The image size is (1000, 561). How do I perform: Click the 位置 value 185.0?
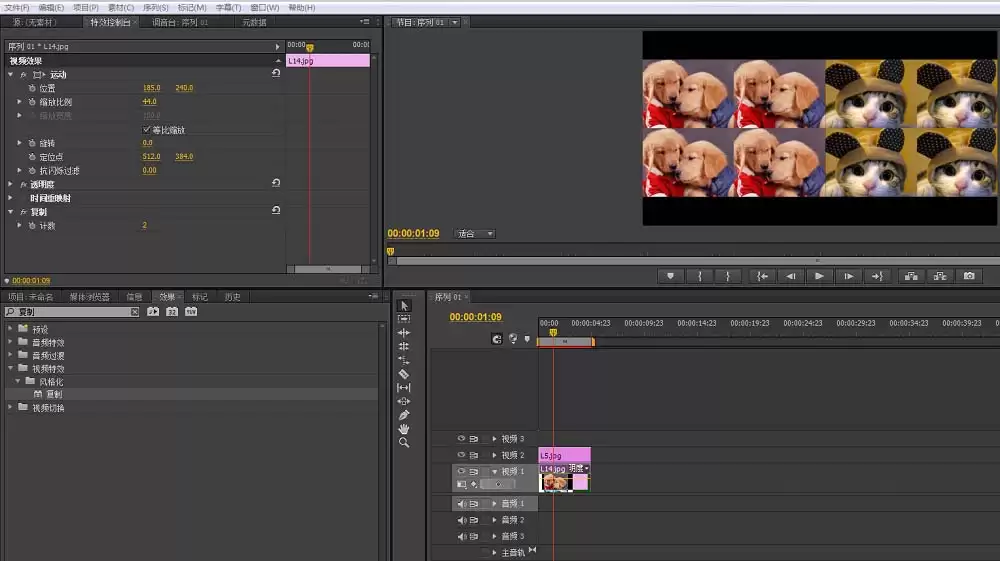[152, 88]
